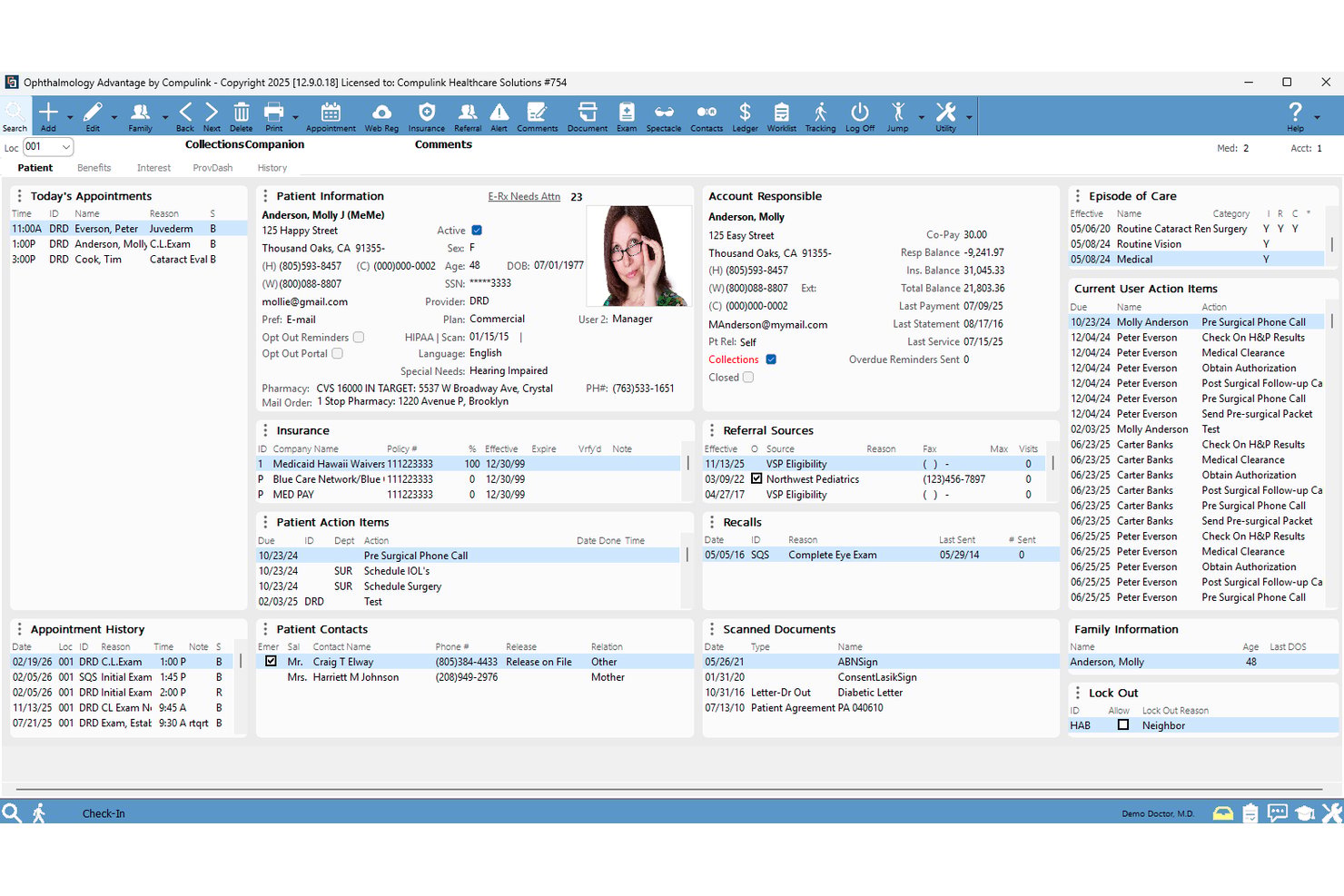Click the chat bubble icon in status bar
Screen dimensions: 1344x896
pos(1278,813)
